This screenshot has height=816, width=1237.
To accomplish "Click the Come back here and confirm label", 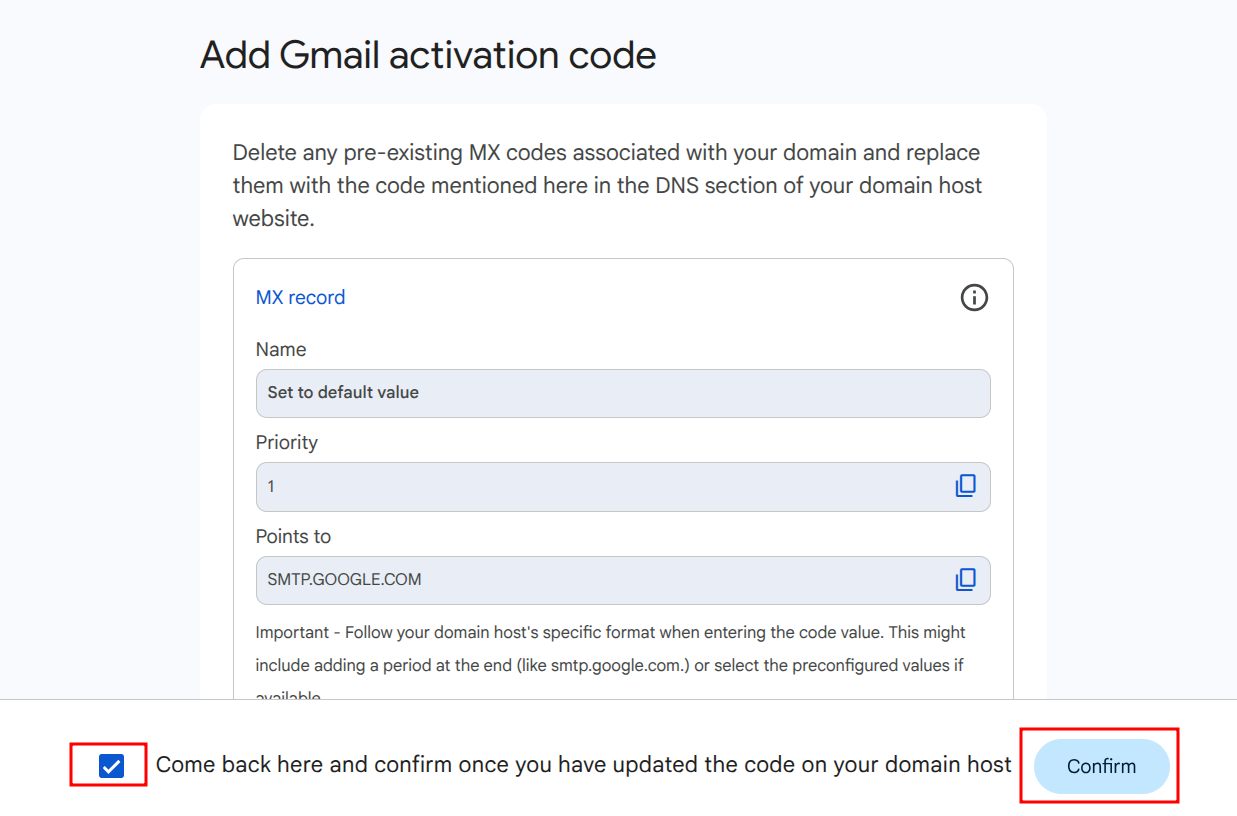I will (x=583, y=765).
